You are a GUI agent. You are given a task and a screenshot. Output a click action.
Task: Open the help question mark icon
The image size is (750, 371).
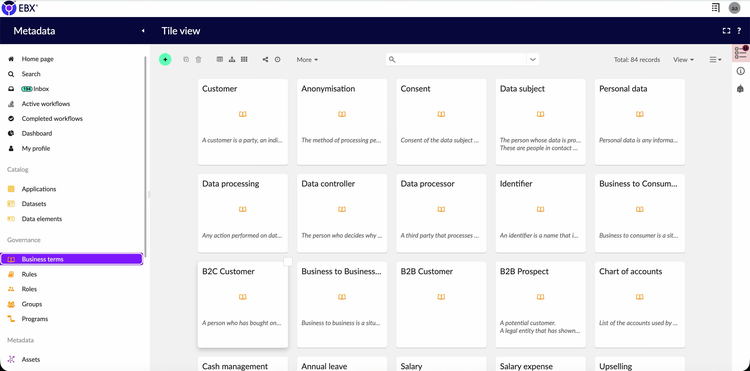coord(739,31)
